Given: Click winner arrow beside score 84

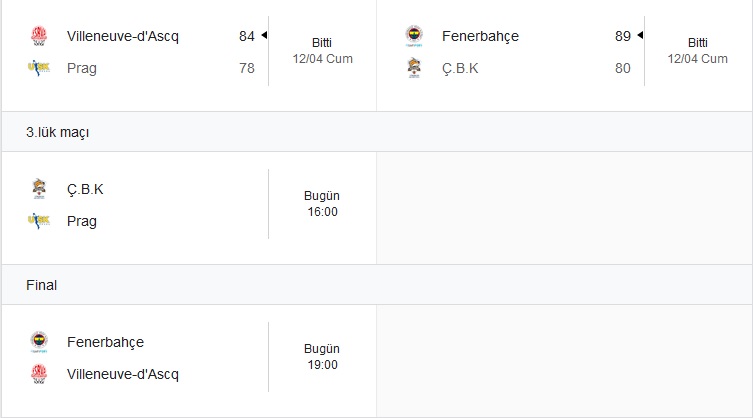Looking at the screenshot, I should (264, 36).
